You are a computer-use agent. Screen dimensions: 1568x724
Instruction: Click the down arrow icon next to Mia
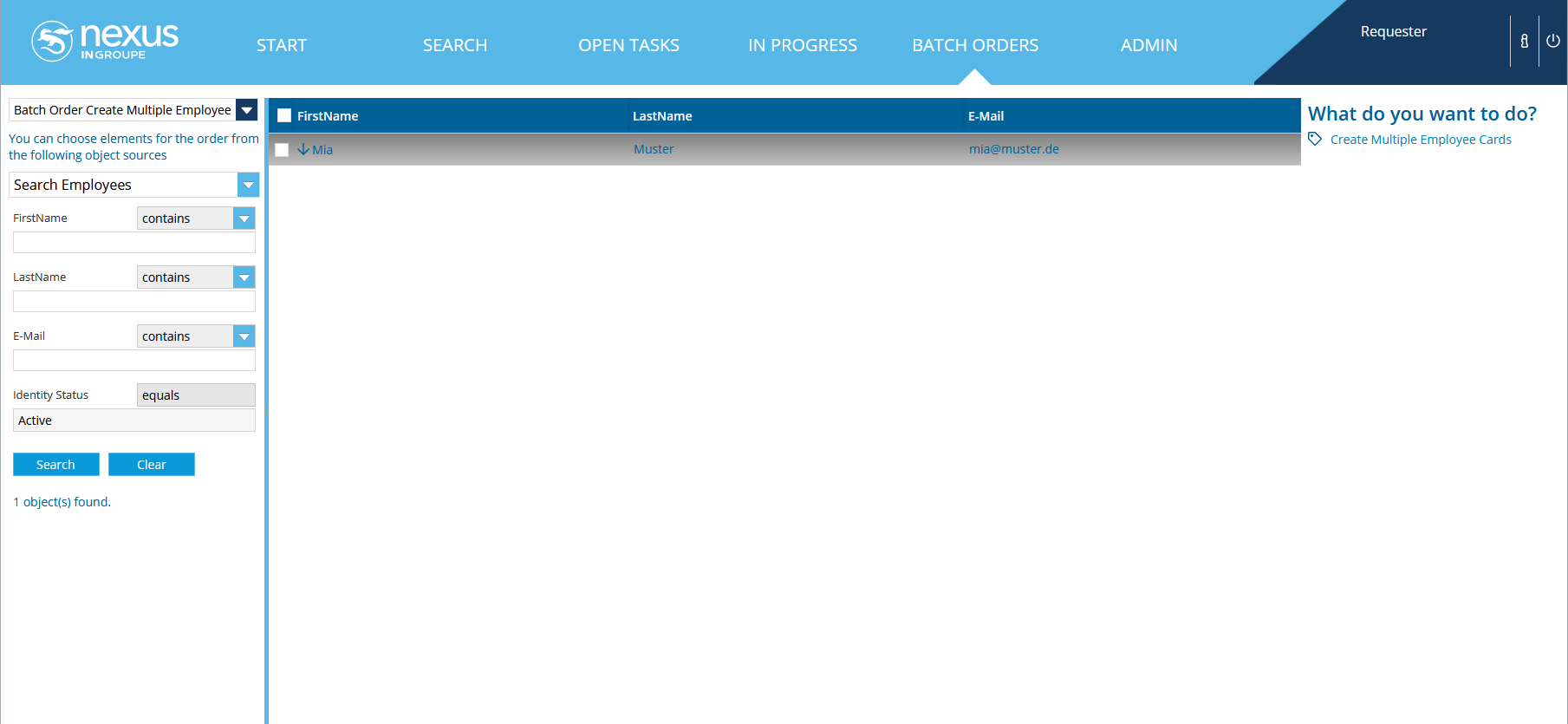click(303, 149)
